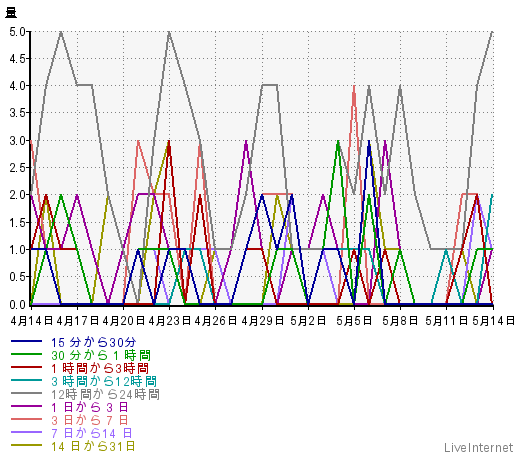Image resolution: width=520 pixels, height=457 pixels.
Task: Click the dark blue 15分から30分 legend line
Action: 26,341
